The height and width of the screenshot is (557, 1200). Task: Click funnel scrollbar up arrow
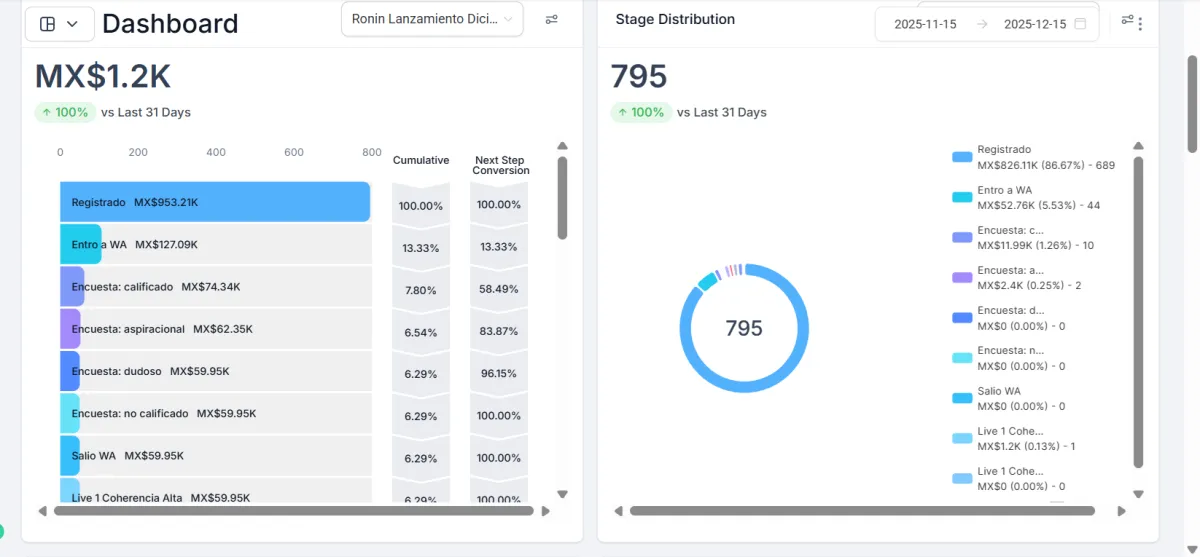pyautogui.click(x=562, y=146)
